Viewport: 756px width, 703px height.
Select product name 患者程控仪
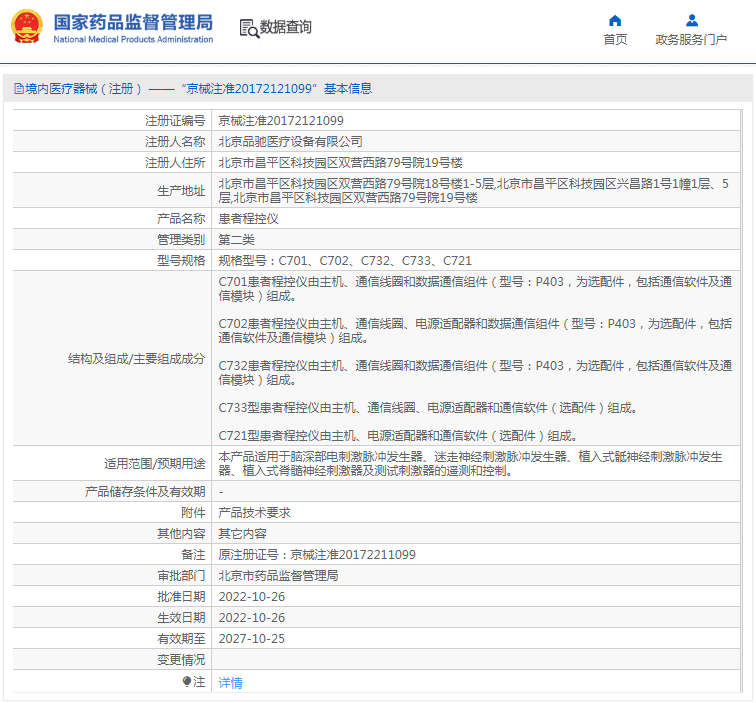pos(248,218)
